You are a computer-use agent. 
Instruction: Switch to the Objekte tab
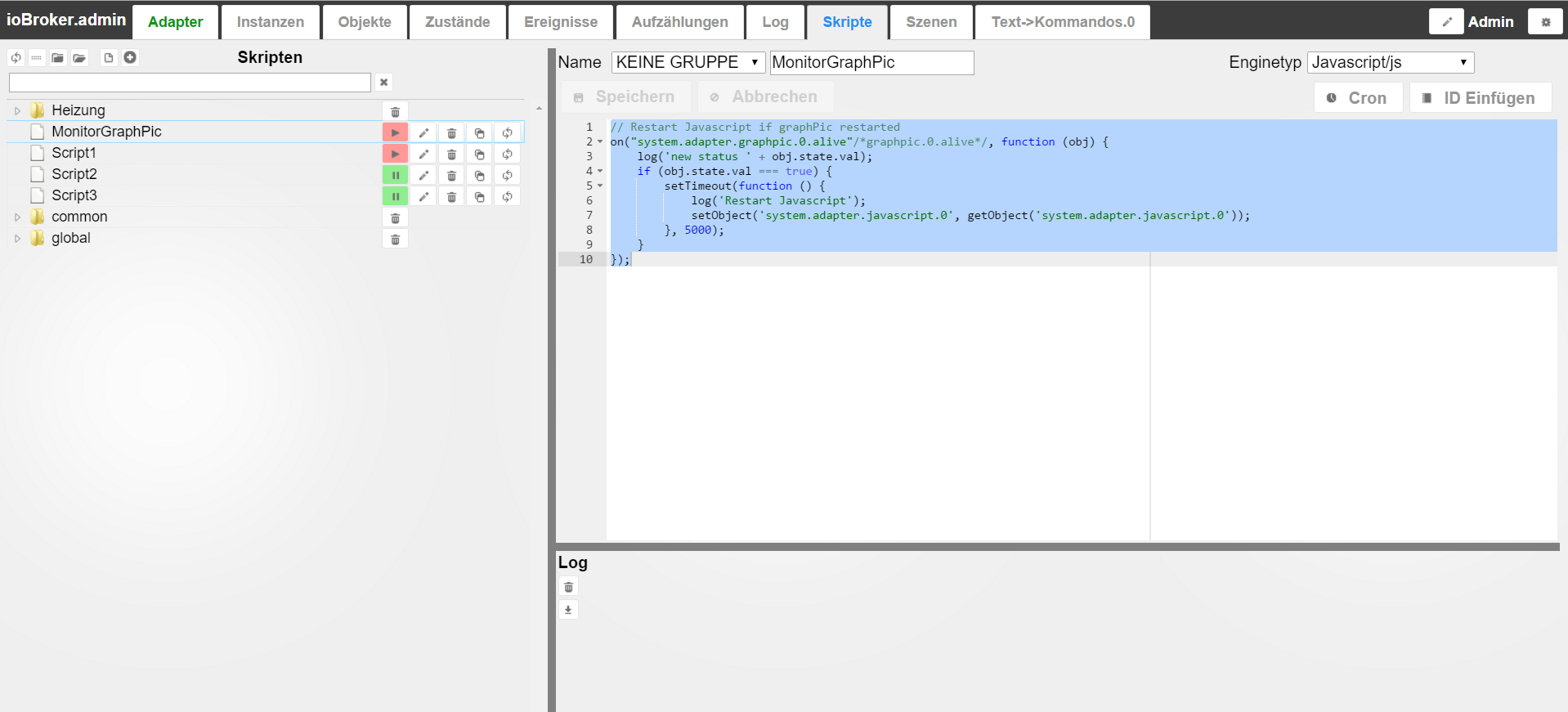pyautogui.click(x=365, y=22)
